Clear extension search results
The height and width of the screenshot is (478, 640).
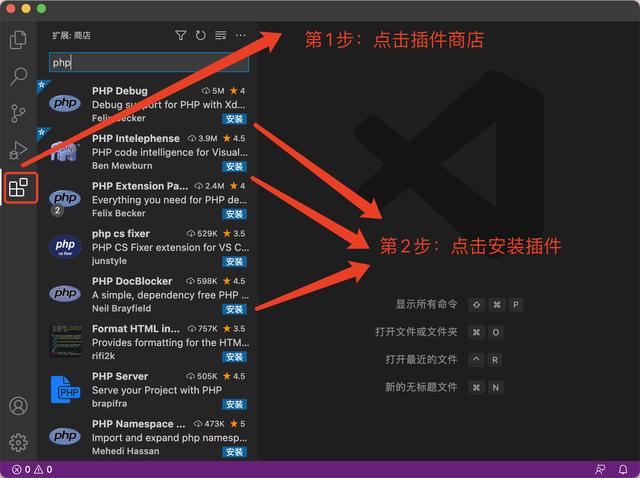(x=220, y=36)
